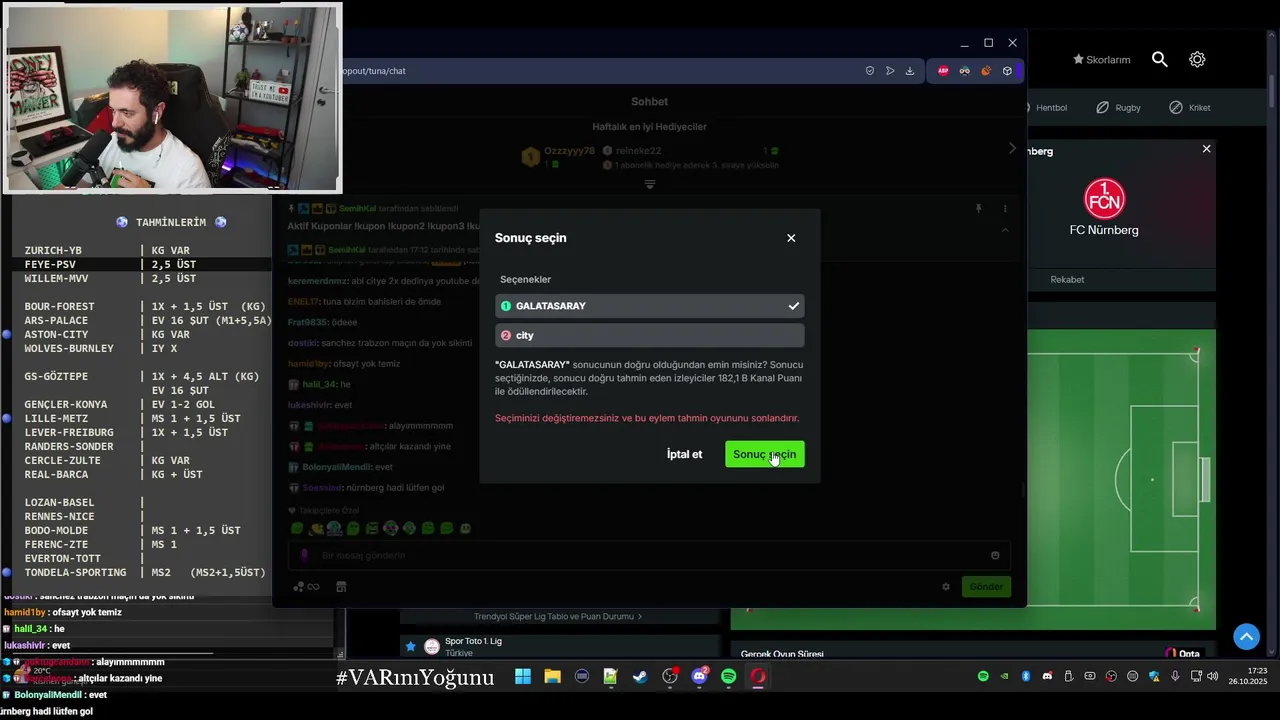Click the Sohbet chat header
This screenshot has width=1280, height=720.
pos(649,102)
